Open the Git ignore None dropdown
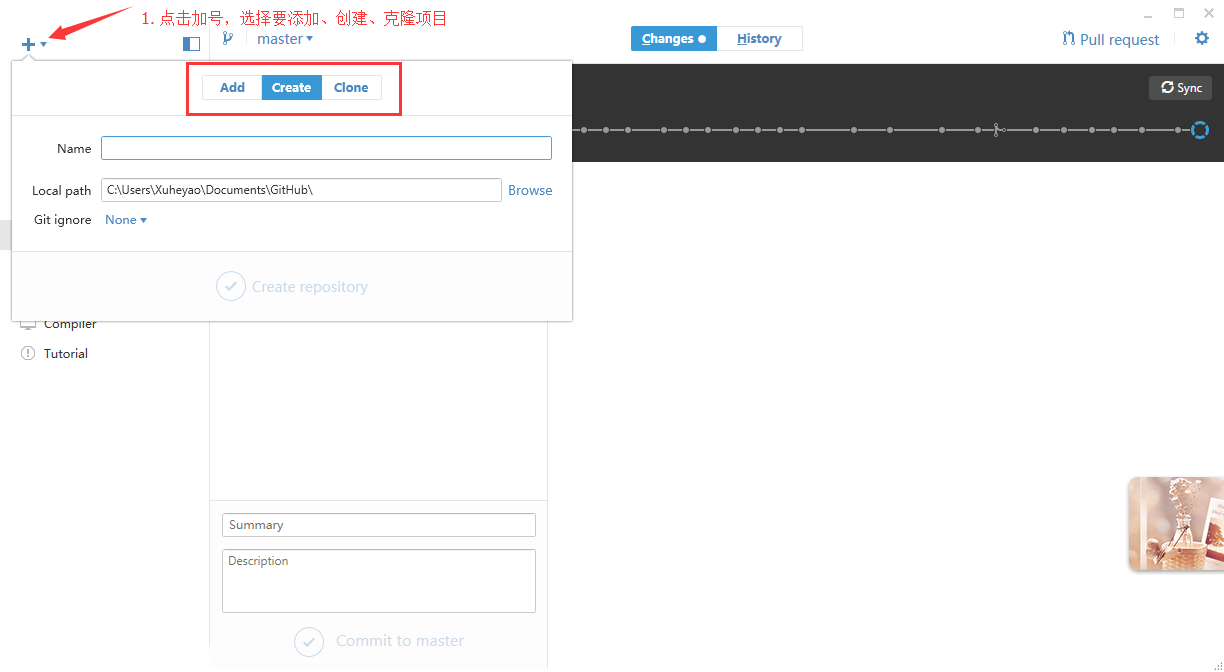1224x672 pixels. pyautogui.click(x=126, y=220)
